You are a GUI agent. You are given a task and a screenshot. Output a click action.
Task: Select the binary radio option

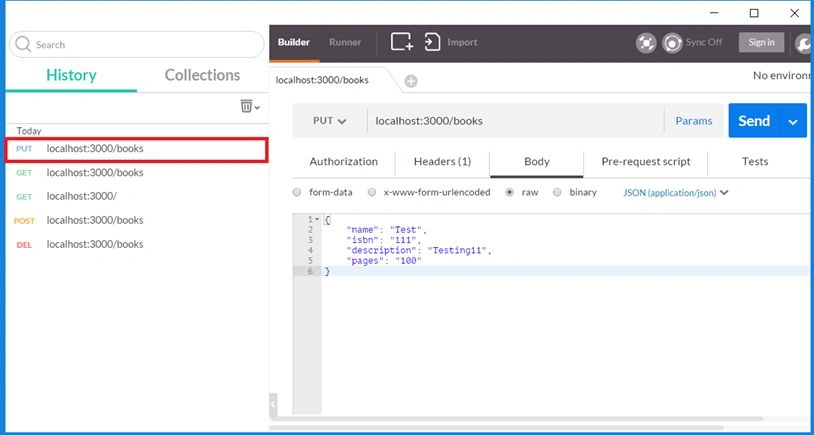coord(557,192)
